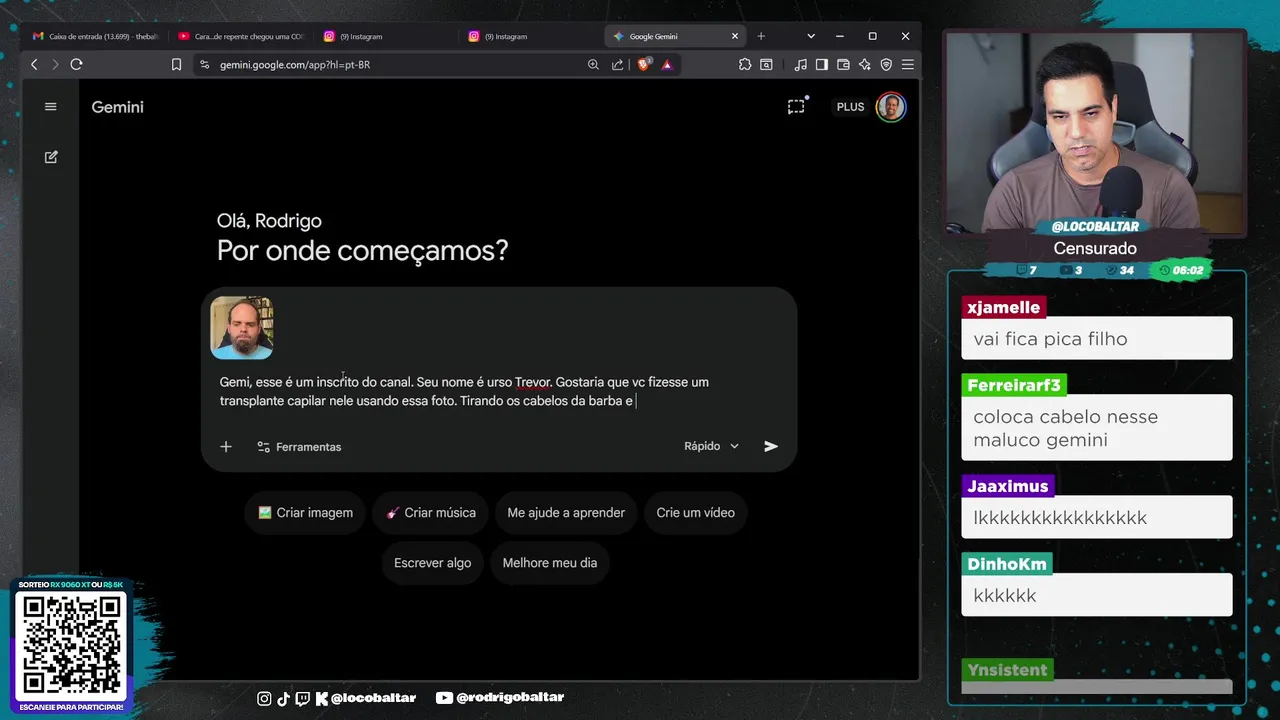Image resolution: width=1280 pixels, height=720 pixels.
Task: Open site settings icon in address bar
Action: coord(204,64)
